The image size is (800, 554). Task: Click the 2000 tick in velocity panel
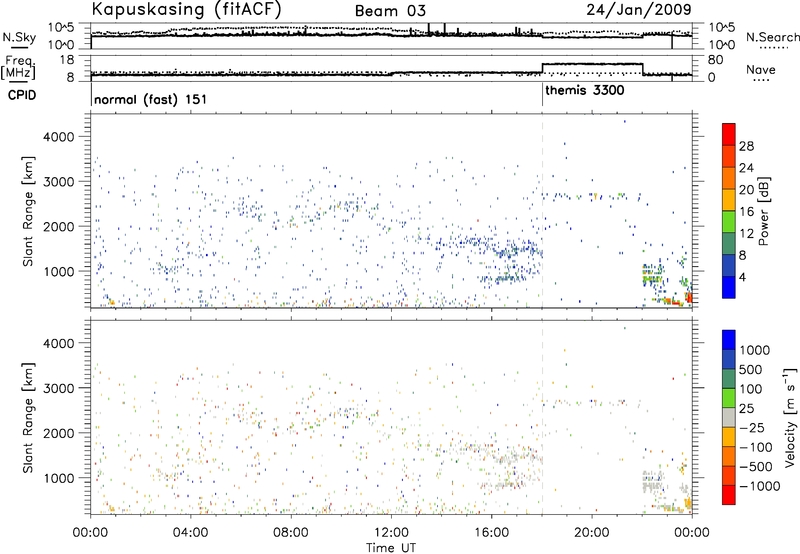coord(58,433)
